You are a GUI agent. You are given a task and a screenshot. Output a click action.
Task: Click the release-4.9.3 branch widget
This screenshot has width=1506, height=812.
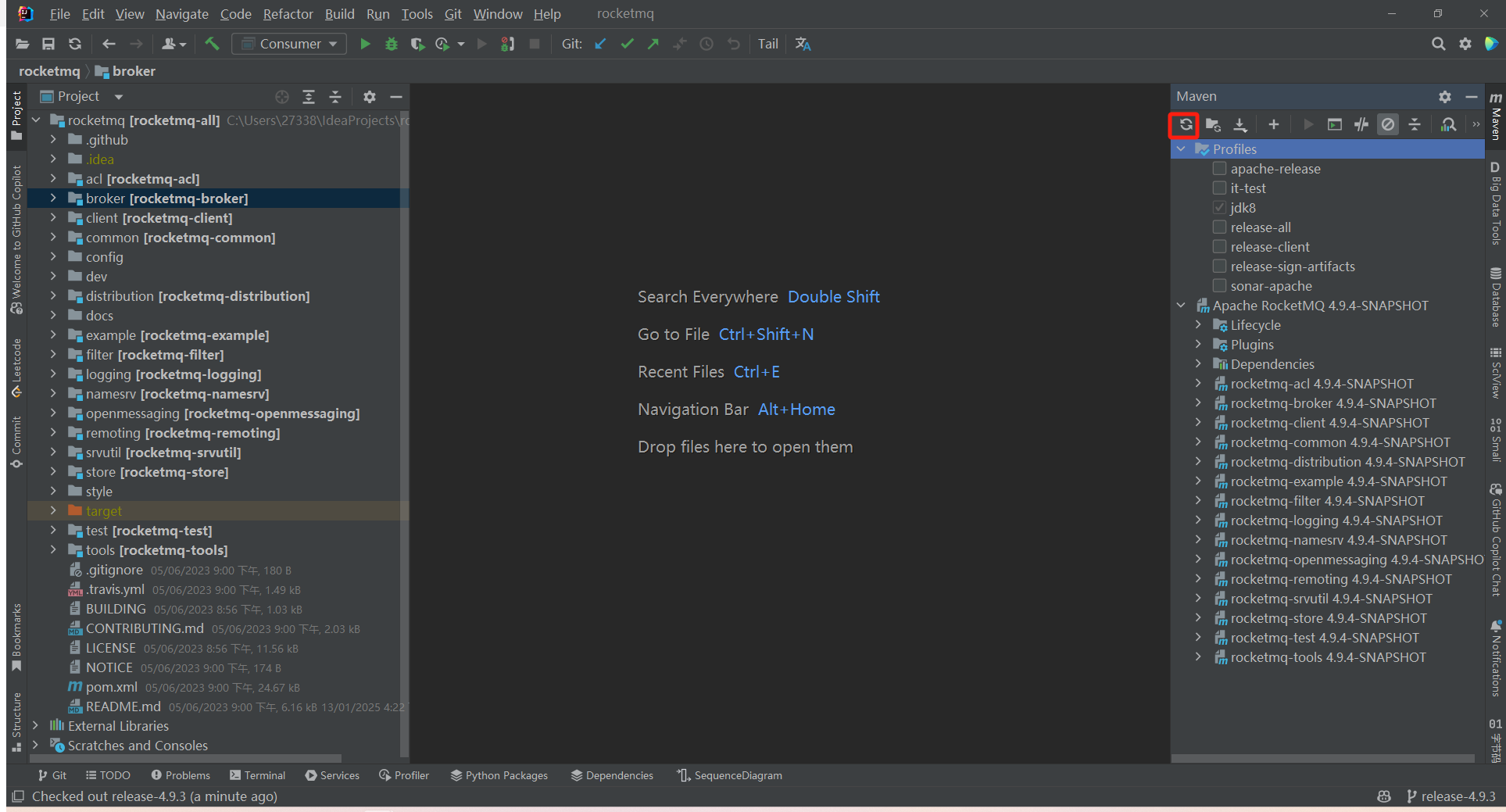[x=1451, y=796]
